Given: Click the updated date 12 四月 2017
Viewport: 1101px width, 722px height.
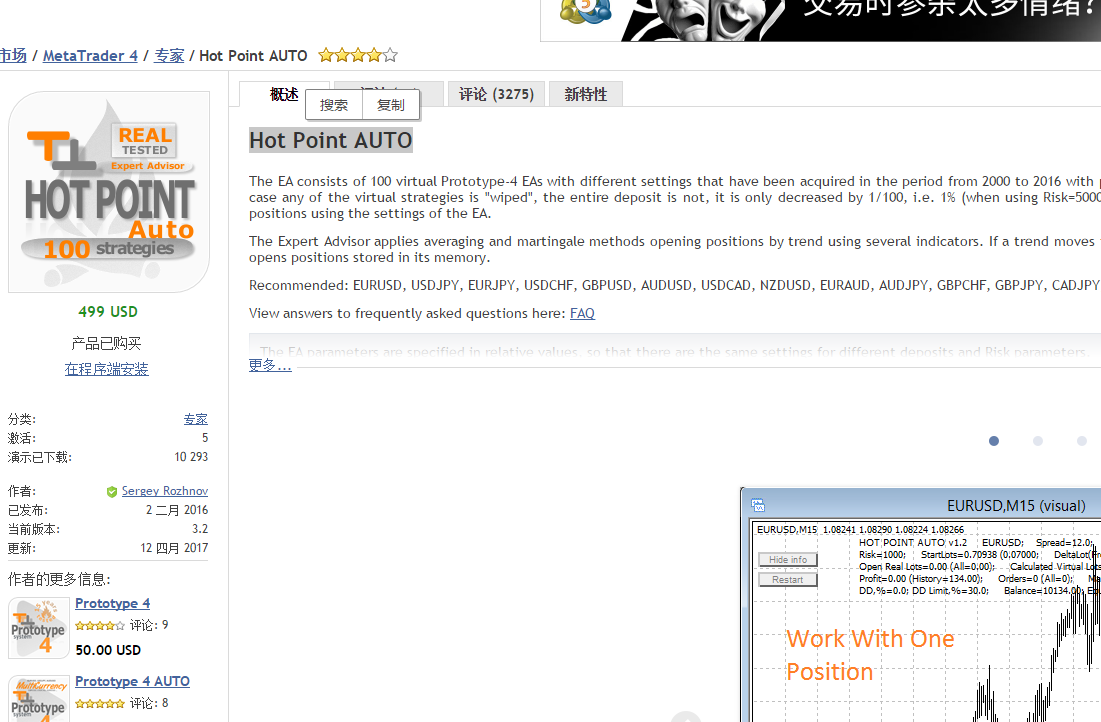Looking at the screenshot, I should [x=174, y=548].
